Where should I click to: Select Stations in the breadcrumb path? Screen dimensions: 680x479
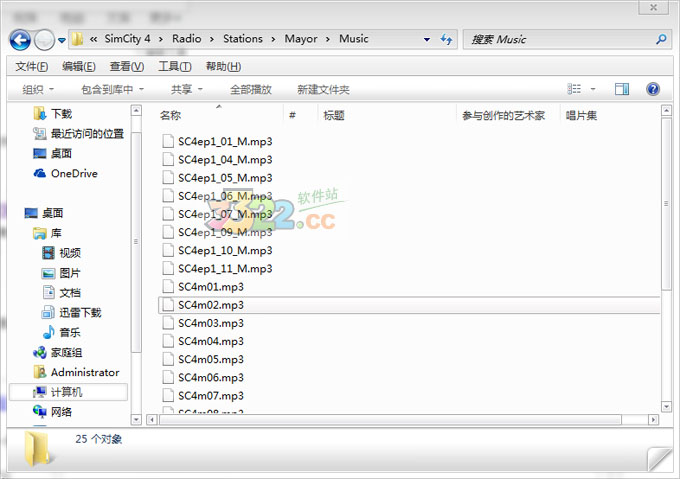(243, 39)
